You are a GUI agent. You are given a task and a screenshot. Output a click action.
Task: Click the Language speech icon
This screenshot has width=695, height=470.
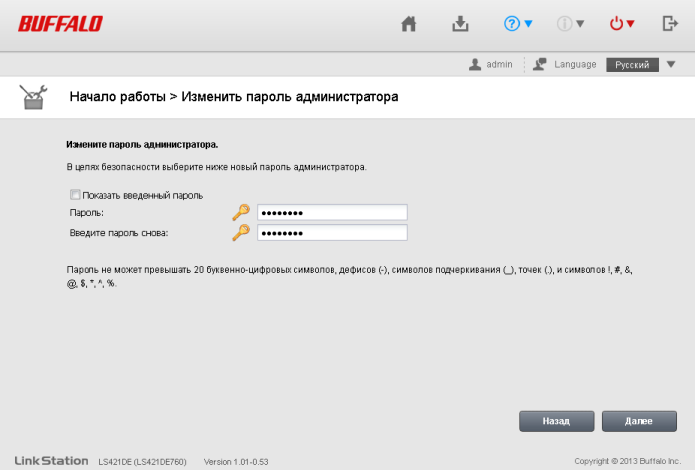(x=539, y=64)
